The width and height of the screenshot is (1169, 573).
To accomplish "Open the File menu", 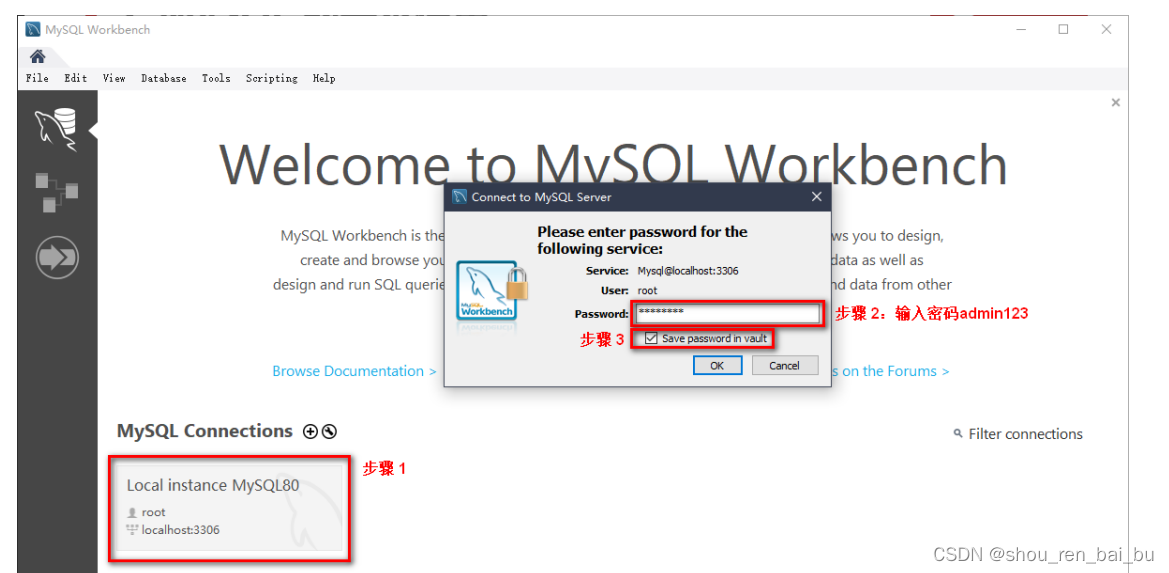I will click(37, 78).
